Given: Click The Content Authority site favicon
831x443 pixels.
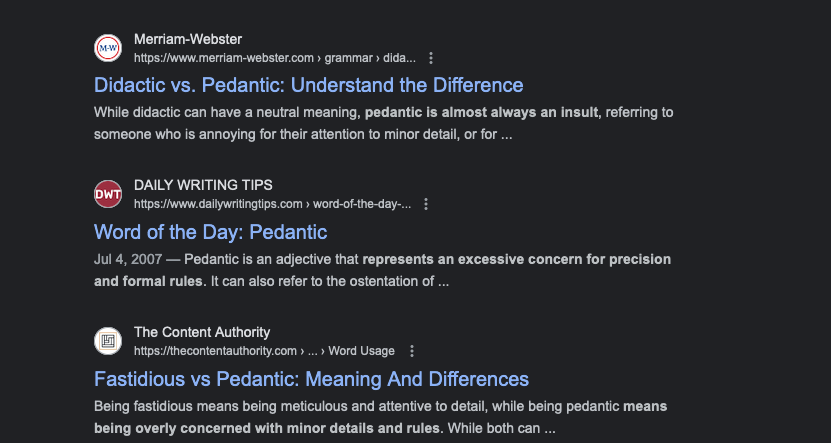Looking at the screenshot, I should coord(108,341).
